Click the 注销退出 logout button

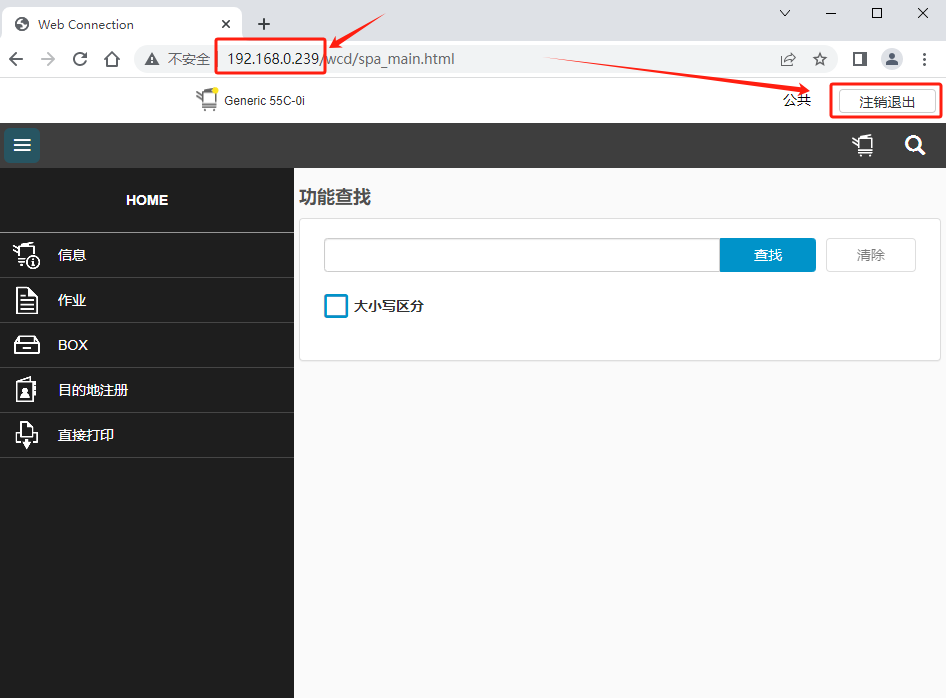[886, 101]
